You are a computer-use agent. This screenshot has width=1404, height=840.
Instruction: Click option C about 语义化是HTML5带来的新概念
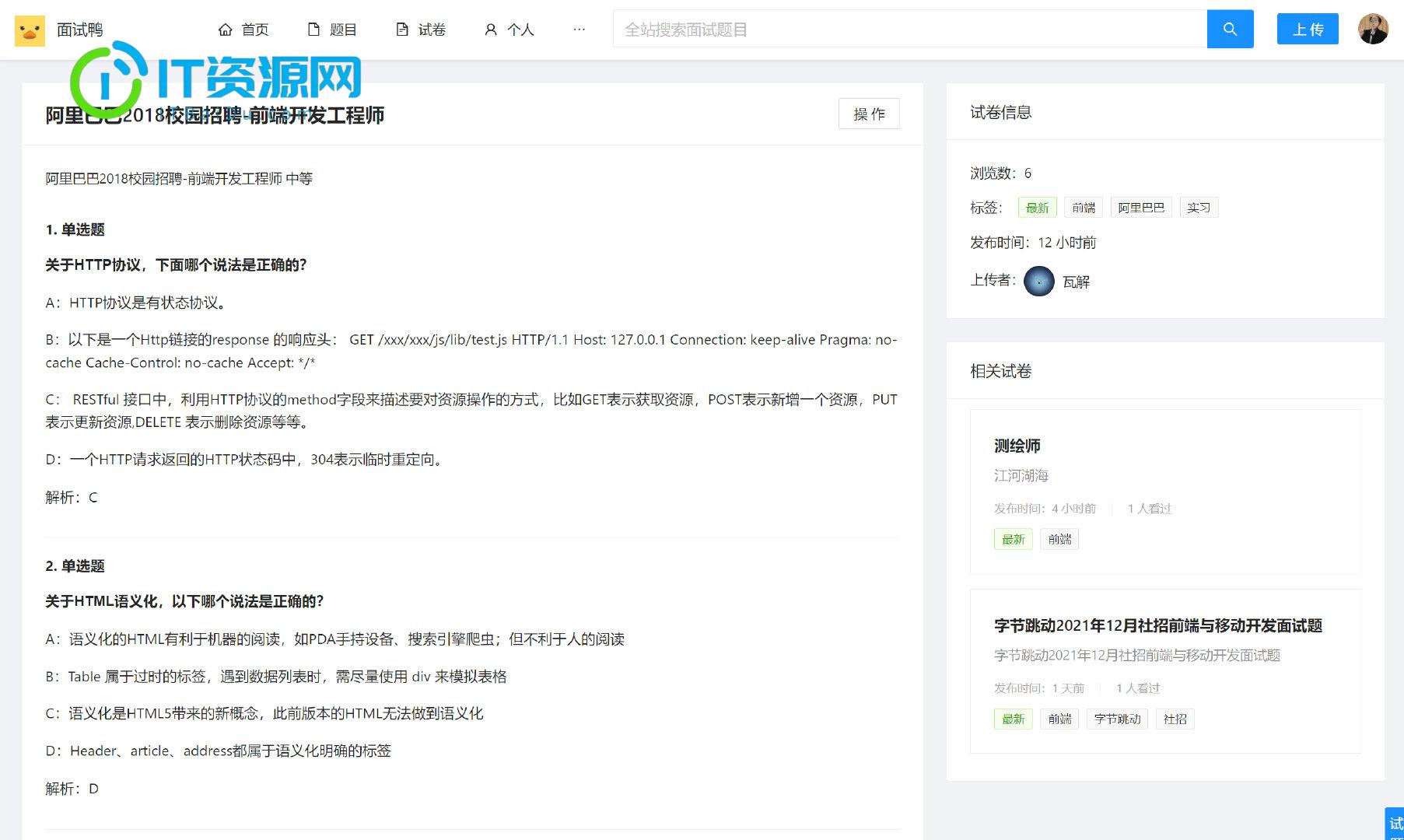pyautogui.click(x=264, y=714)
